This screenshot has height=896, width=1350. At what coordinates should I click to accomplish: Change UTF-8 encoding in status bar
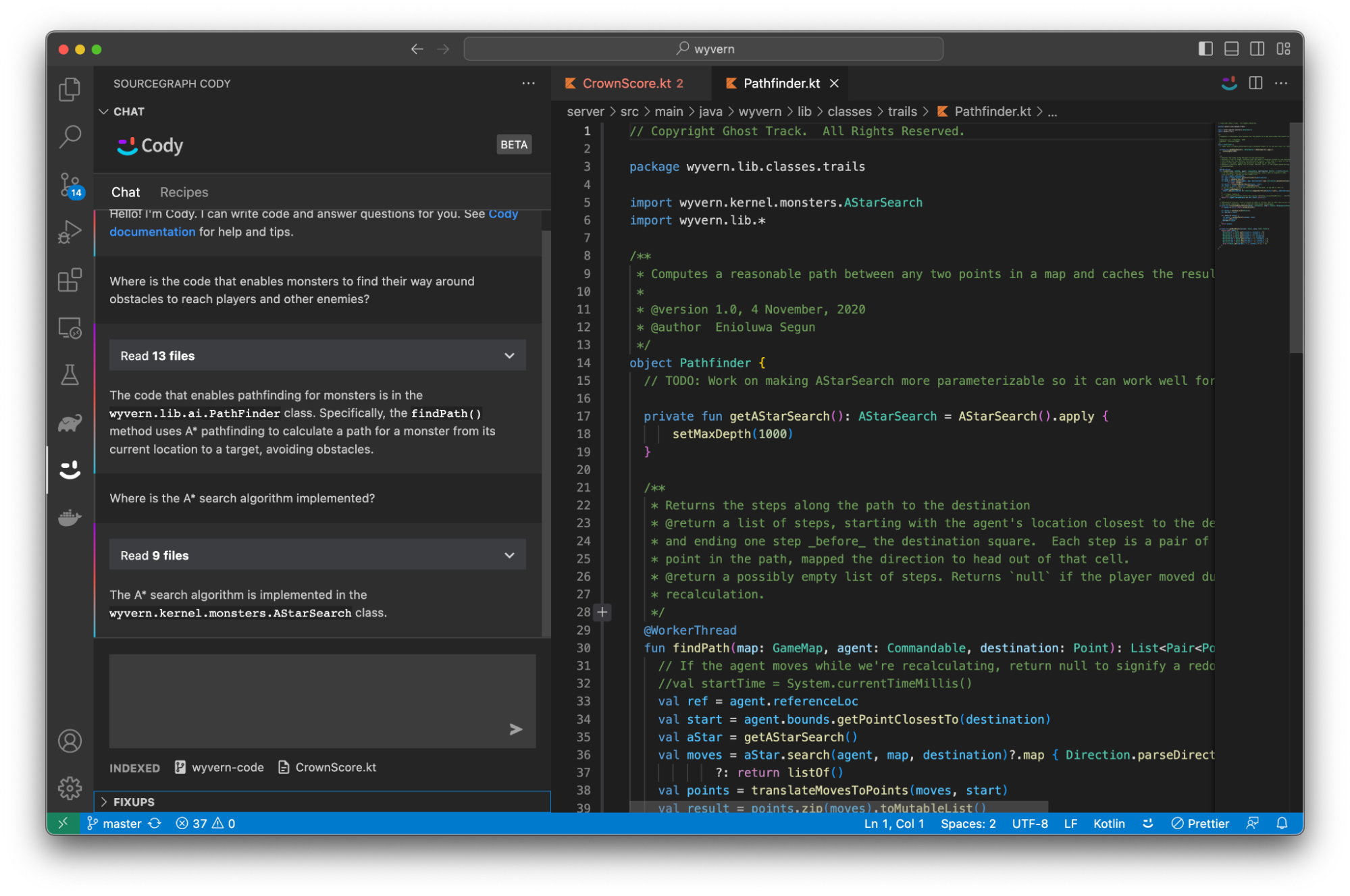coord(1029,823)
